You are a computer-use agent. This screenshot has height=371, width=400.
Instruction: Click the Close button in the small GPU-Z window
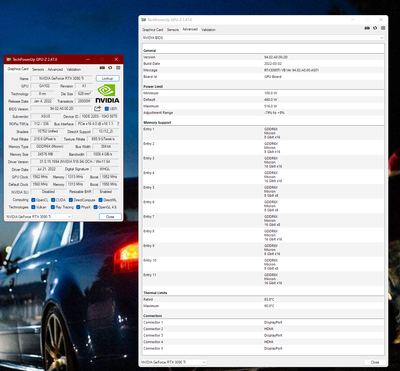(x=110, y=217)
